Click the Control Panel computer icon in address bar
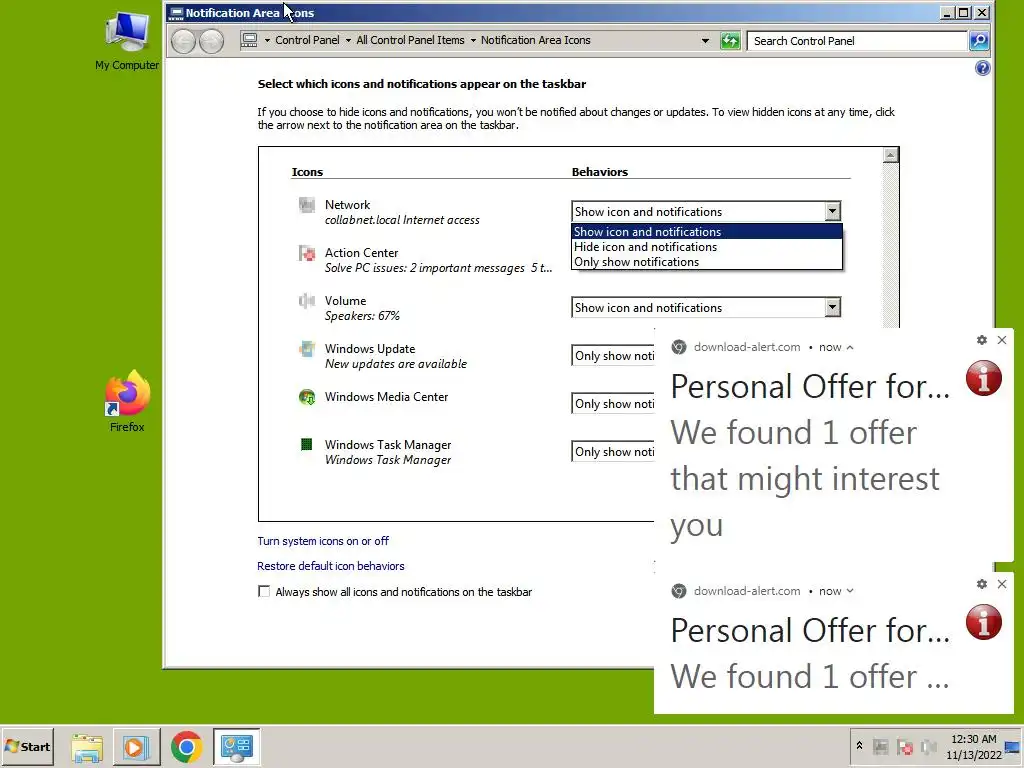 click(249, 40)
